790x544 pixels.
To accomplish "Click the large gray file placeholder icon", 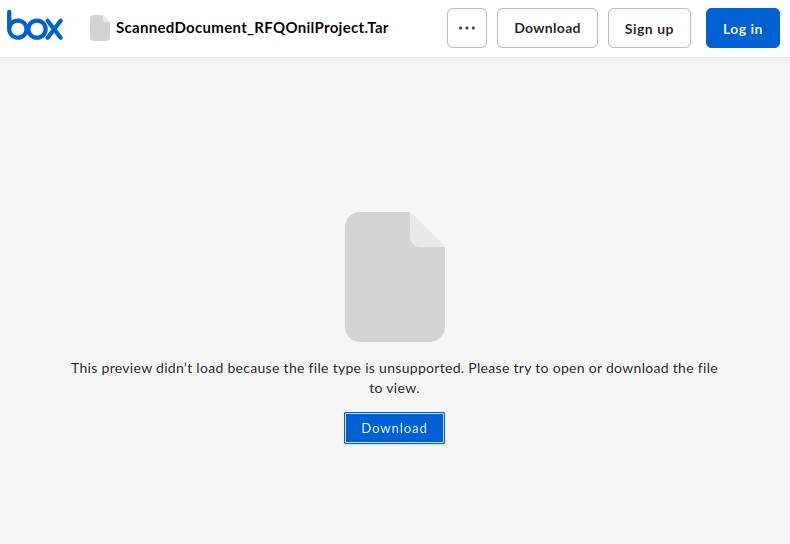I will pyautogui.click(x=394, y=277).
